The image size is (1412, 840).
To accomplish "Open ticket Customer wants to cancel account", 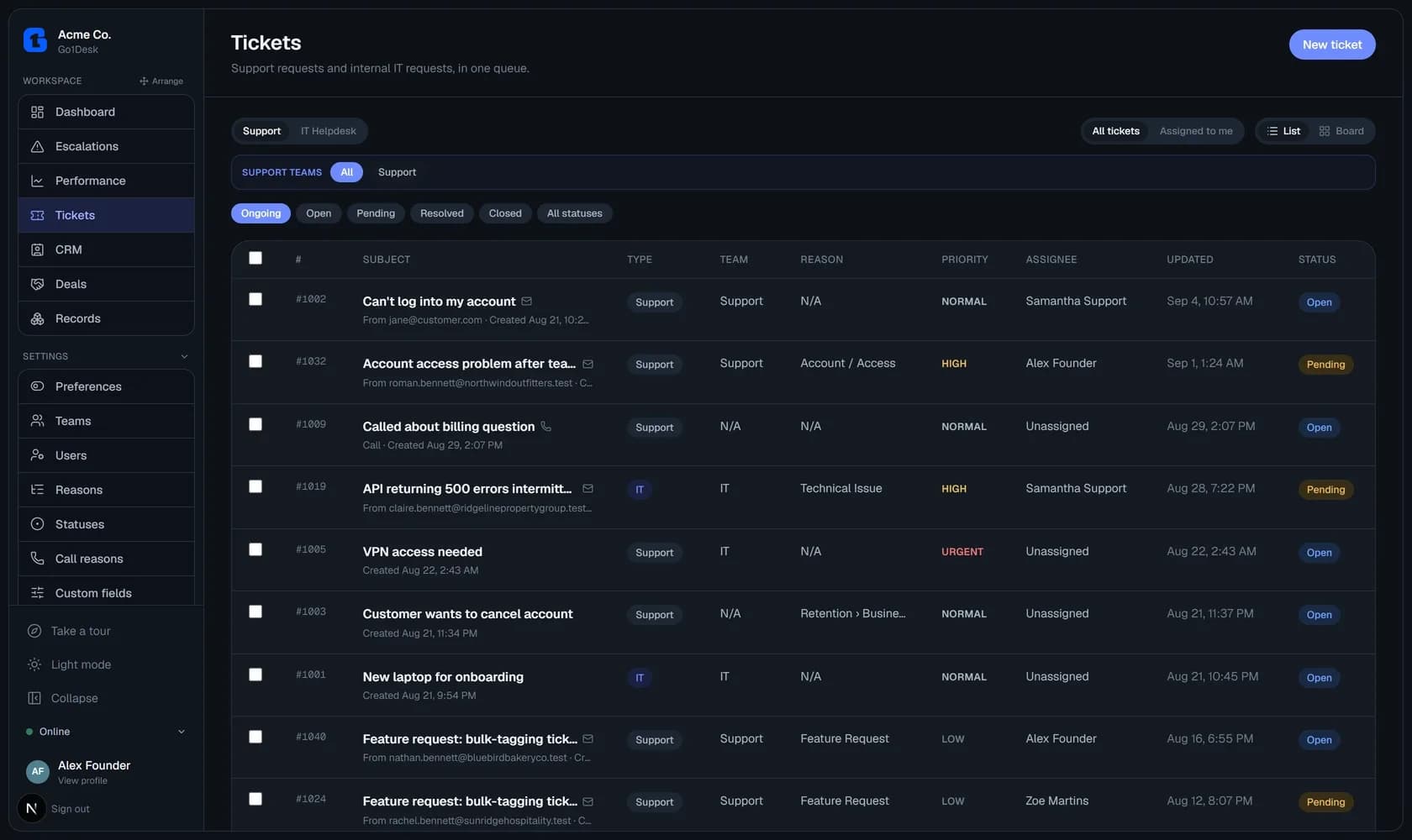I will click(467, 614).
